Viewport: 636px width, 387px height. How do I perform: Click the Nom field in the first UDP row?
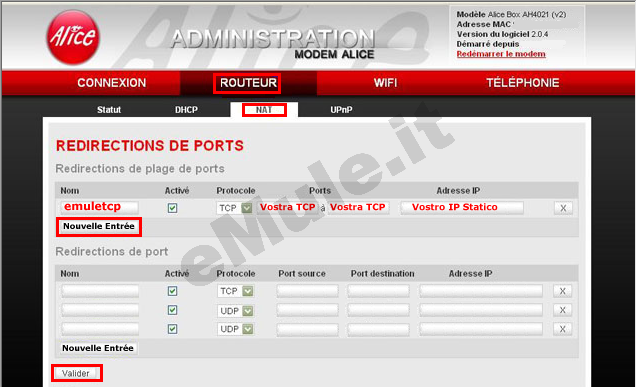[100, 310]
